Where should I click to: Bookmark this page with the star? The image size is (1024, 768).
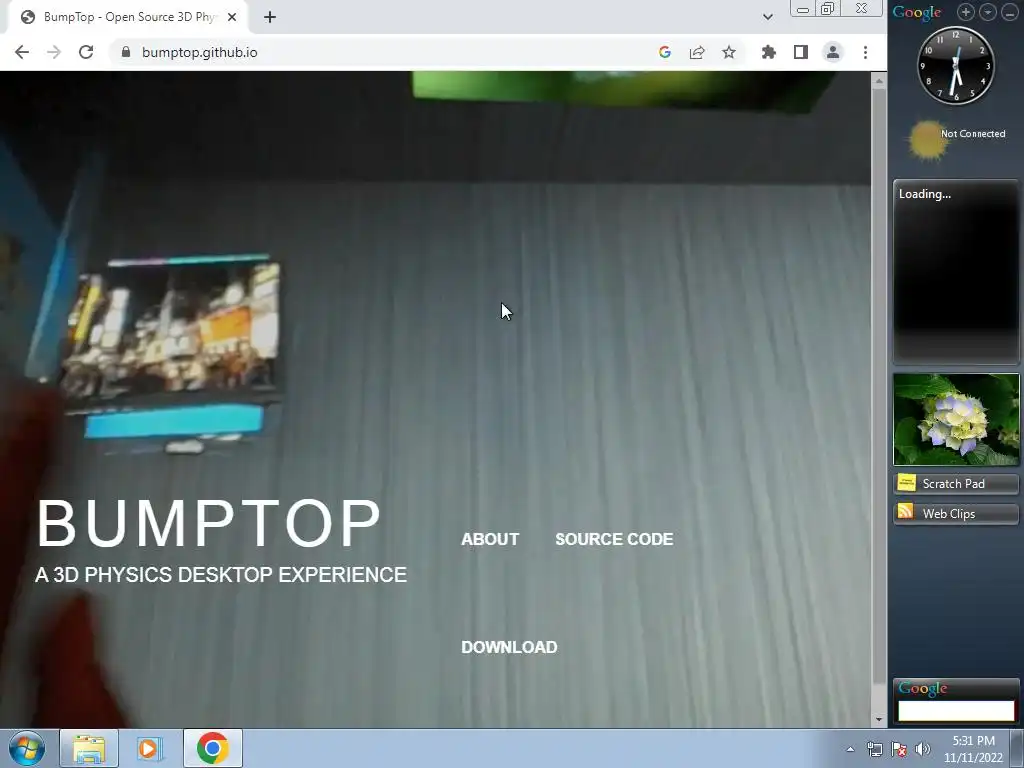tap(729, 52)
